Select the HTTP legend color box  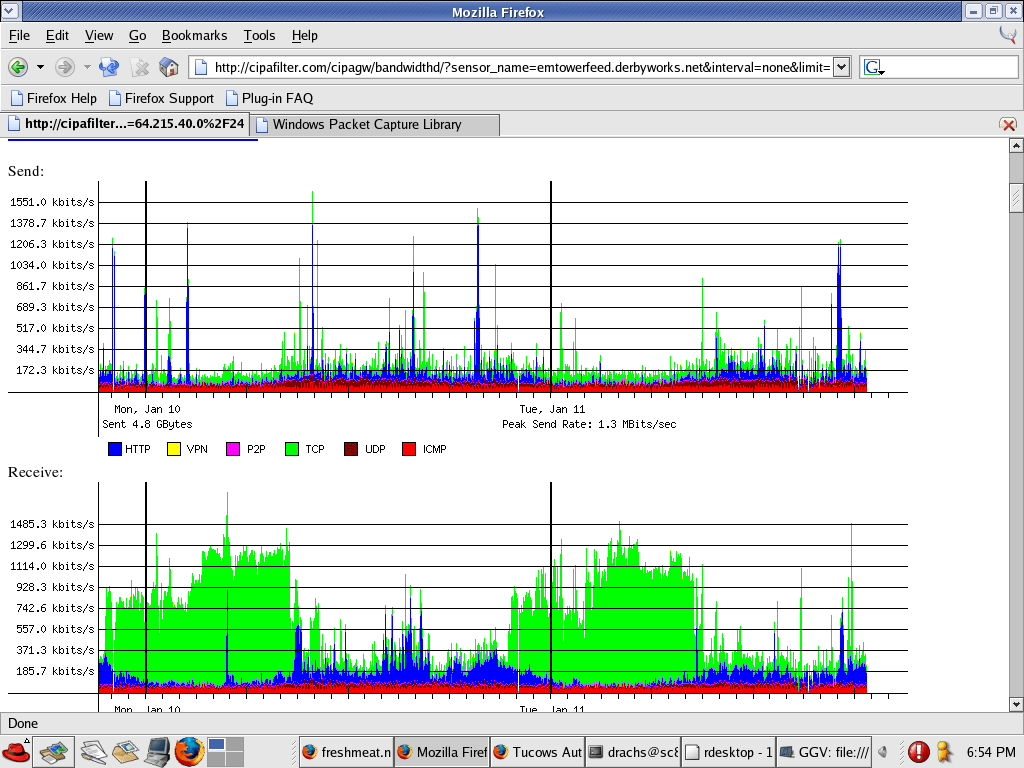pos(115,448)
